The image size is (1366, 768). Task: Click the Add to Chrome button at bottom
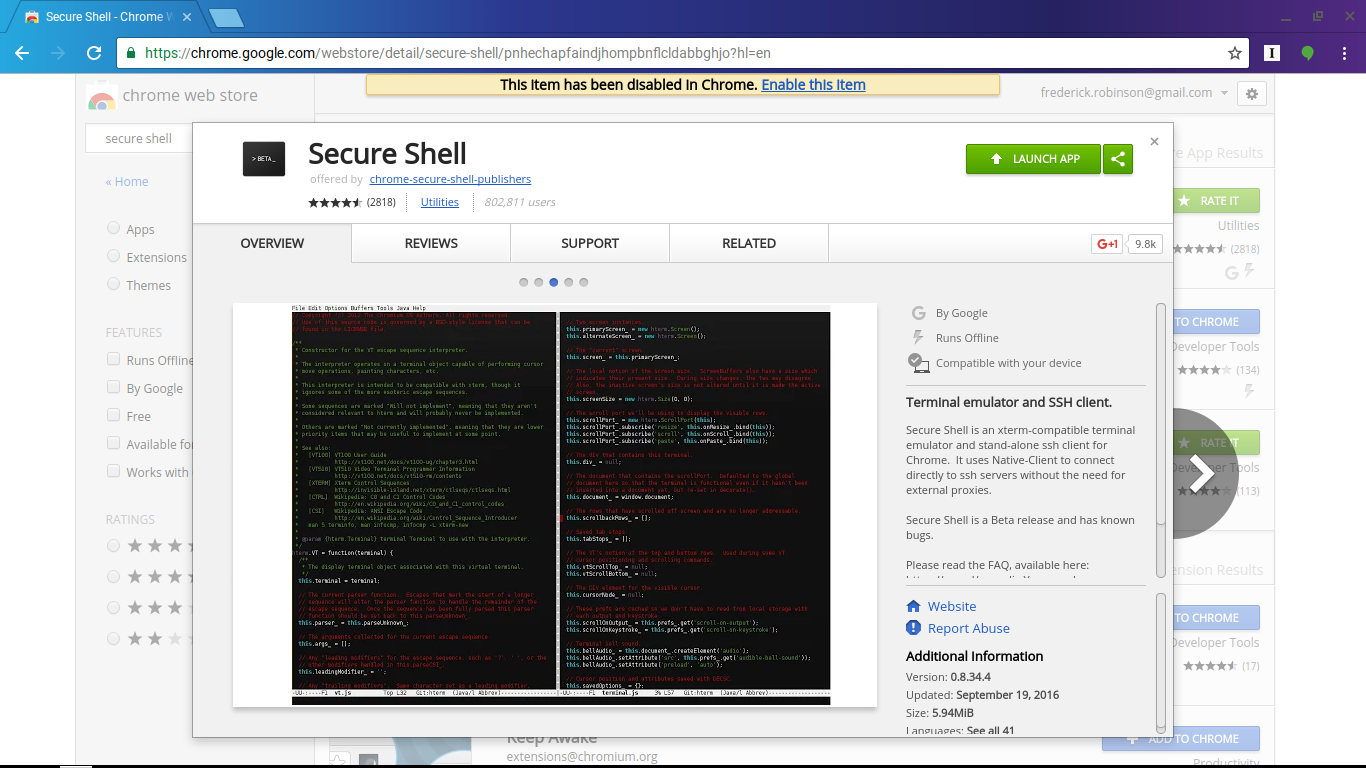(1181, 738)
